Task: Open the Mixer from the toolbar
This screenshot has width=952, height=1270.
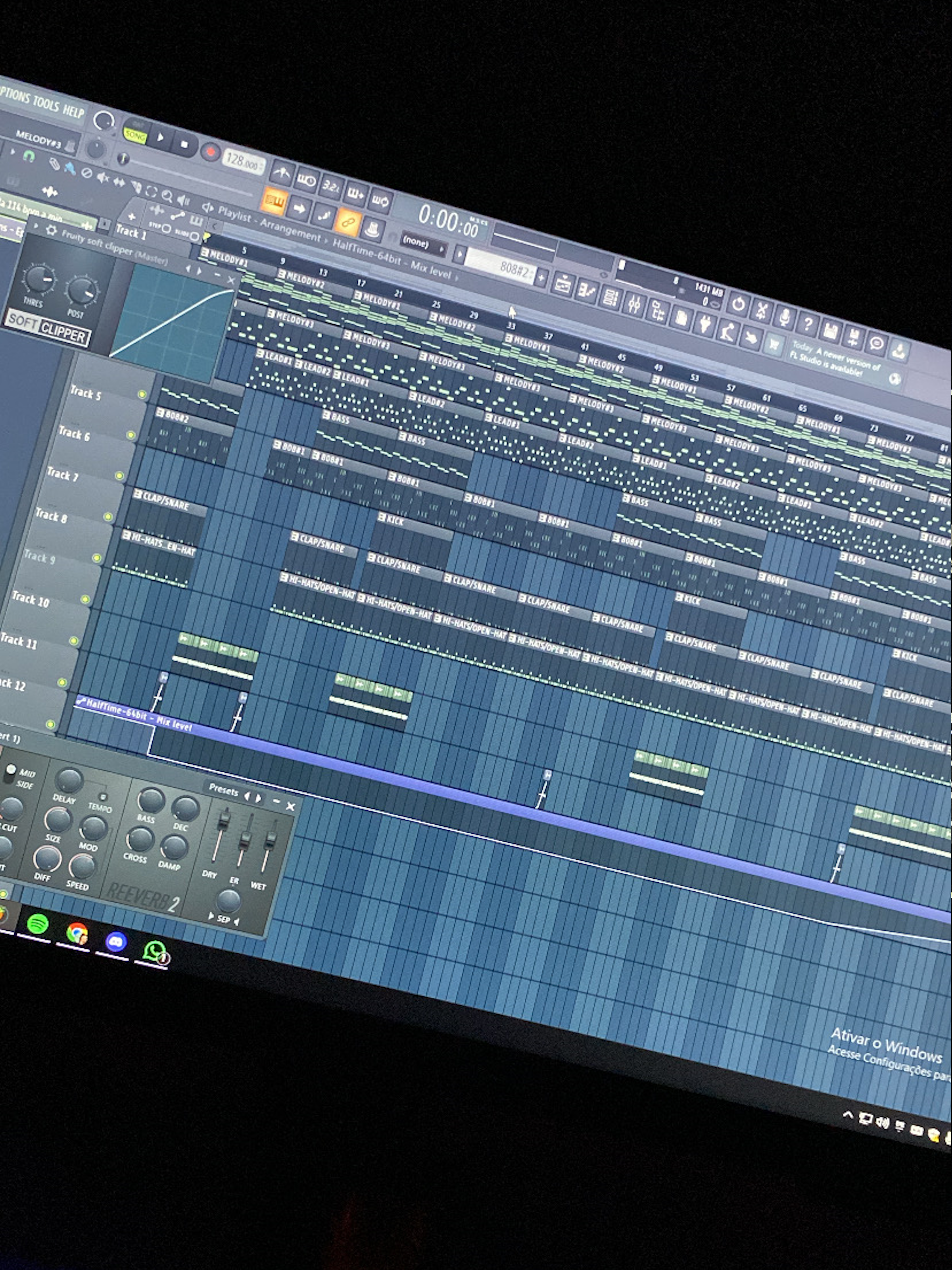Action: point(633,303)
